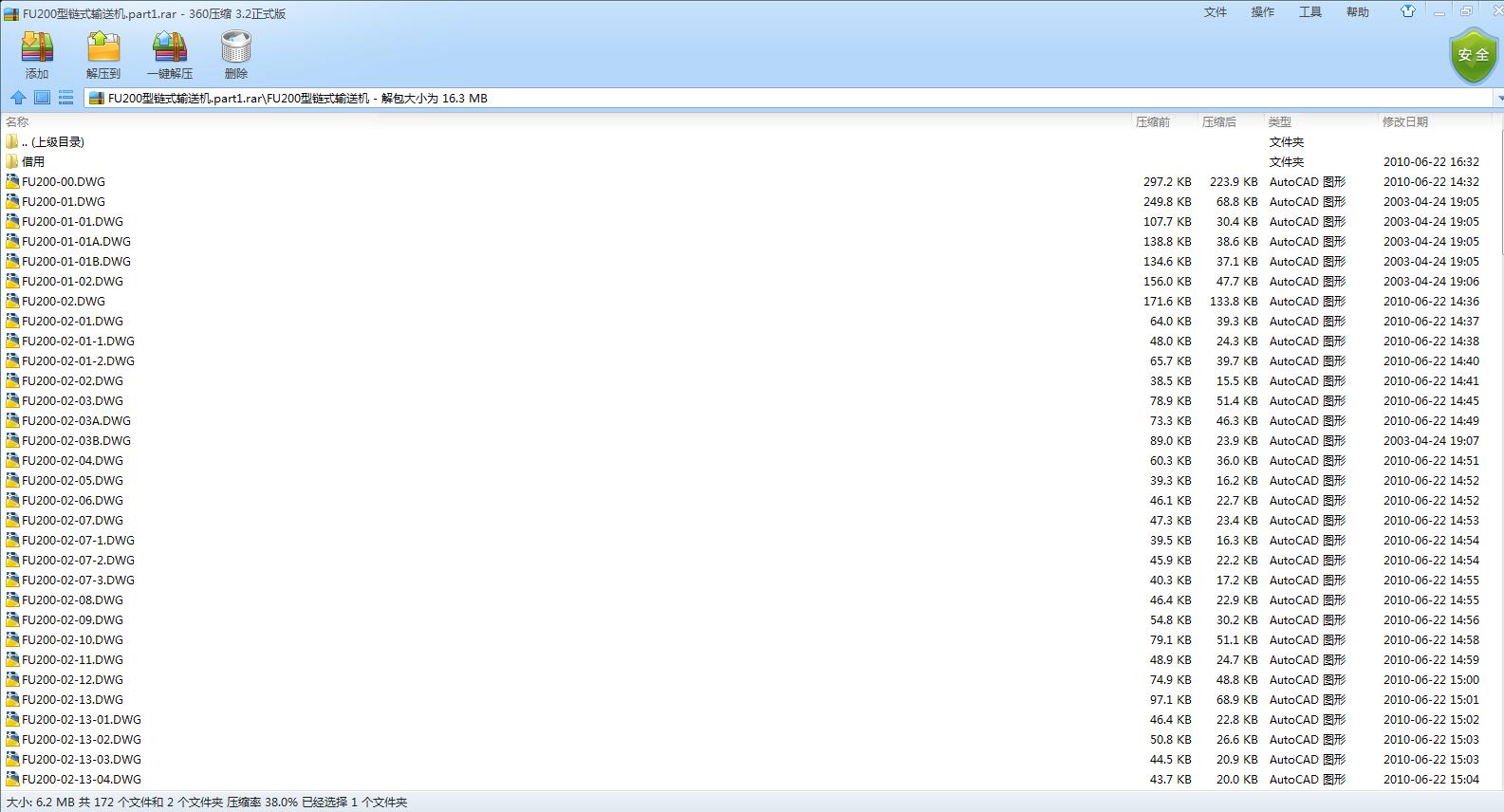This screenshot has height=812, width=1504.
Task: Open the 操作 menu
Action: pos(1263,12)
